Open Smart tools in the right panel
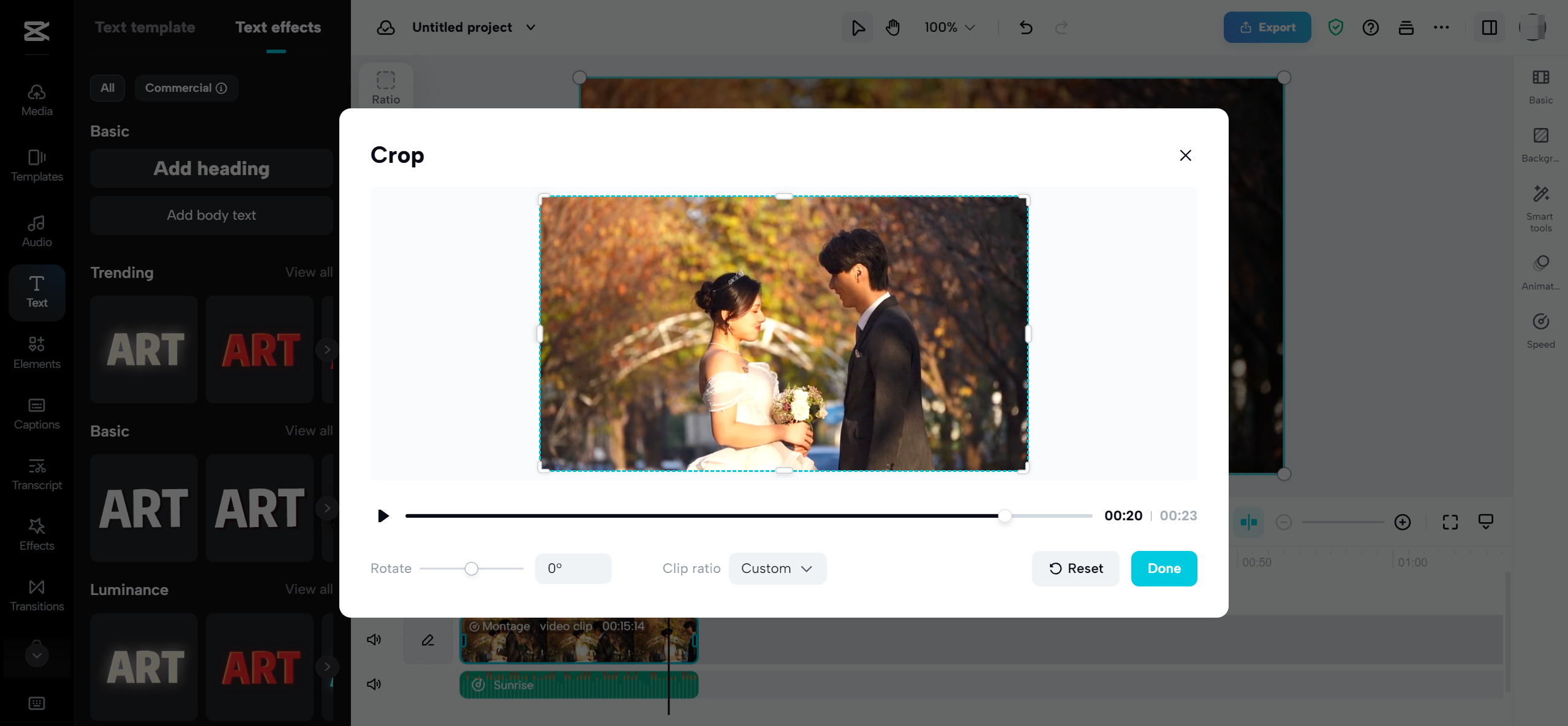The image size is (1568, 726). pyautogui.click(x=1540, y=206)
